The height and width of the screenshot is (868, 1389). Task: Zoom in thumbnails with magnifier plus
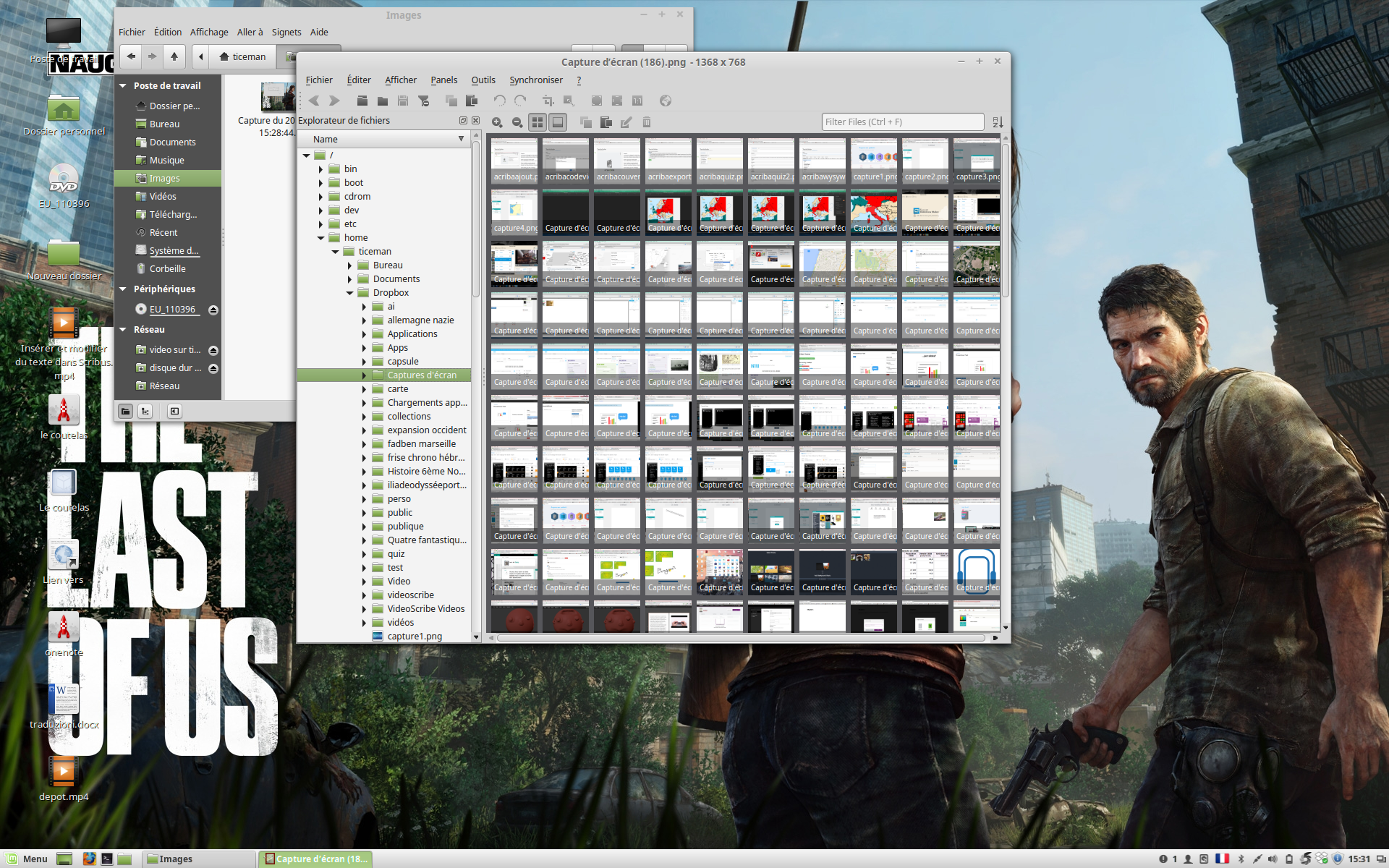tap(497, 122)
